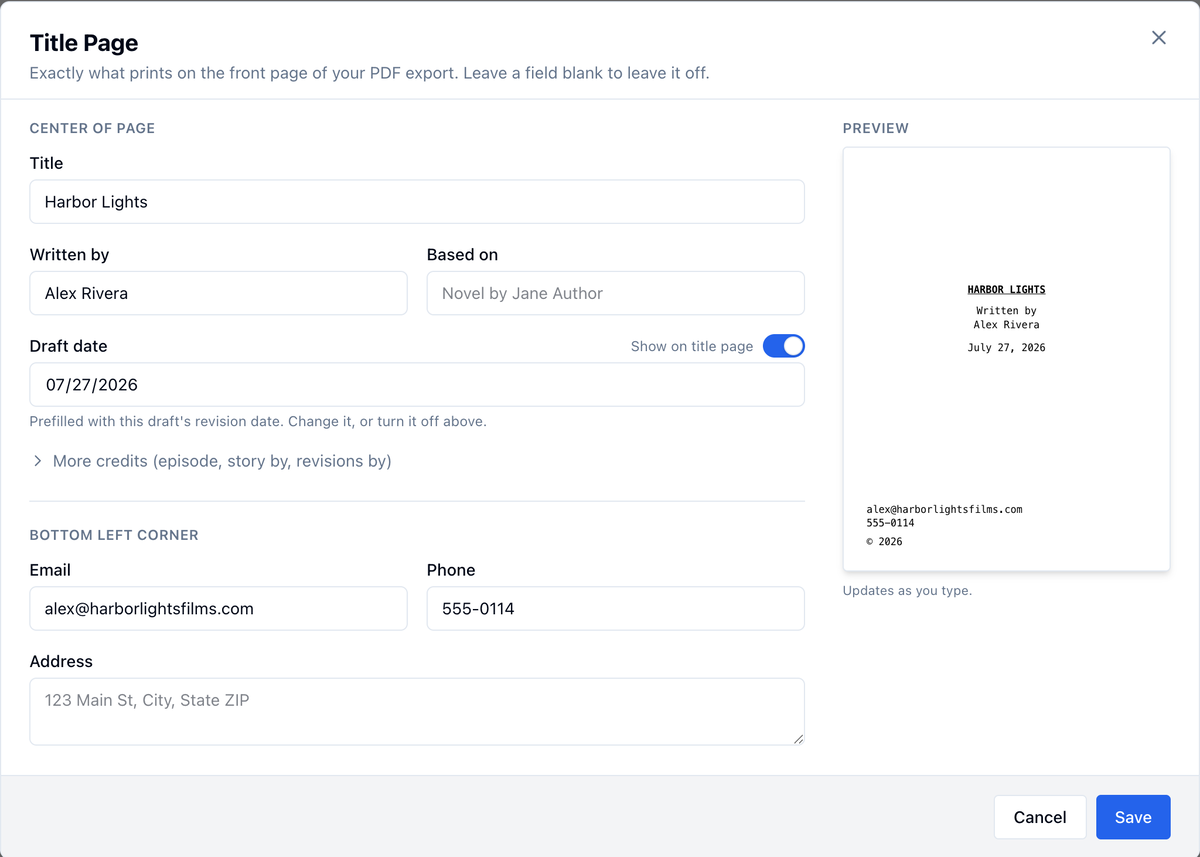Click the title page preview thumbnail
The image size is (1200, 857).
[1007, 360]
